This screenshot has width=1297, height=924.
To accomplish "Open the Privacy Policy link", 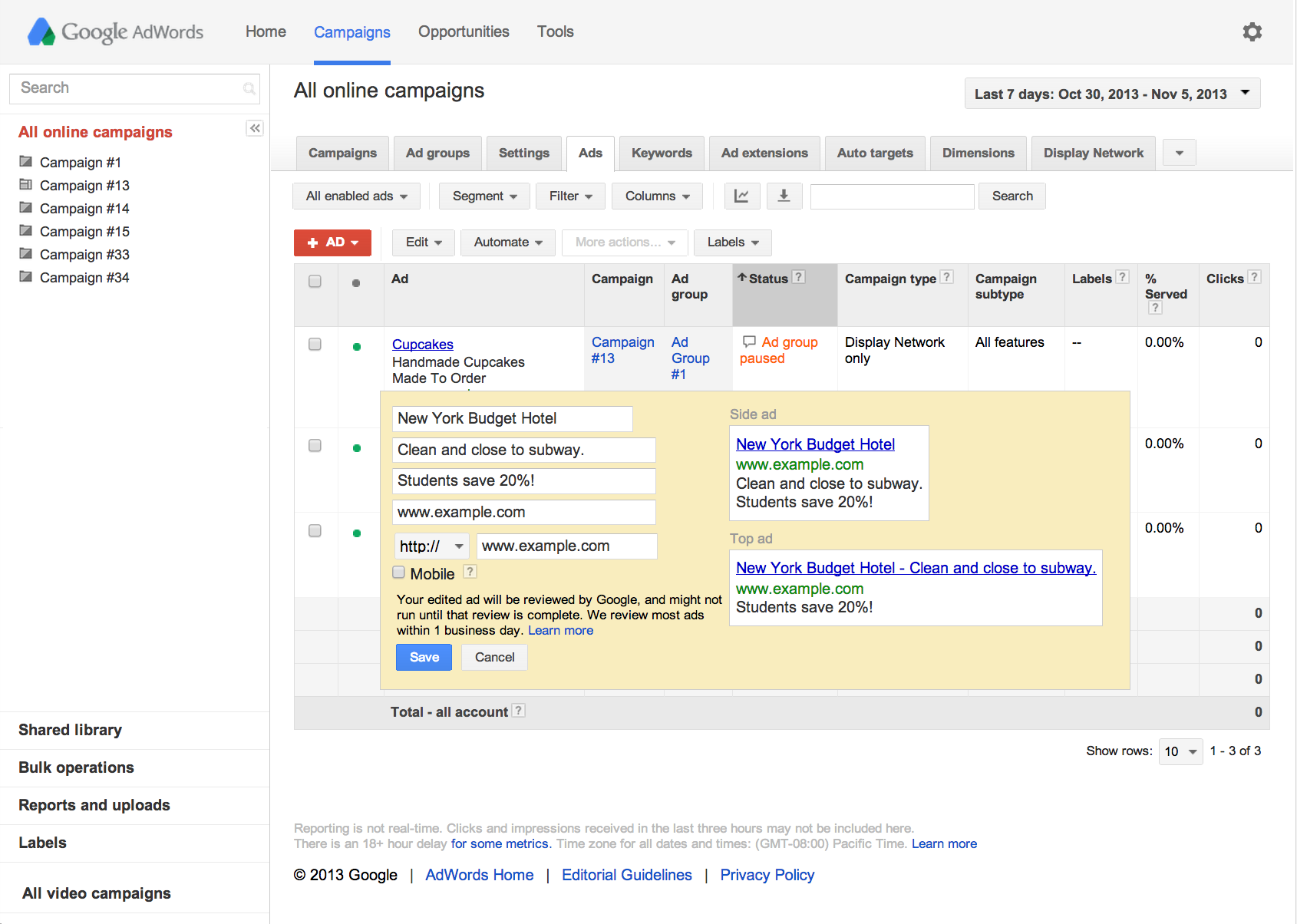I will click(x=767, y=875).
